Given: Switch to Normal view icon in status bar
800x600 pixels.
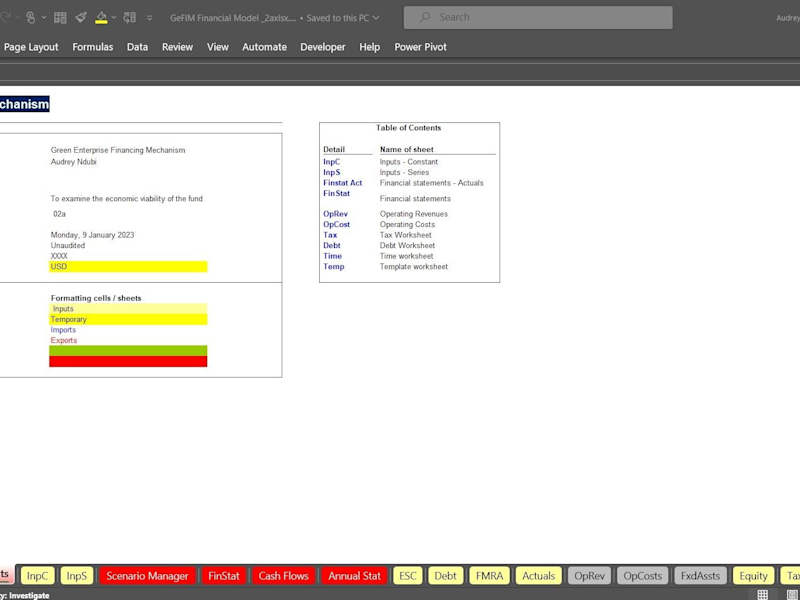Looking at the screenshot, I should pyautogui.click(x=762, y=594).
